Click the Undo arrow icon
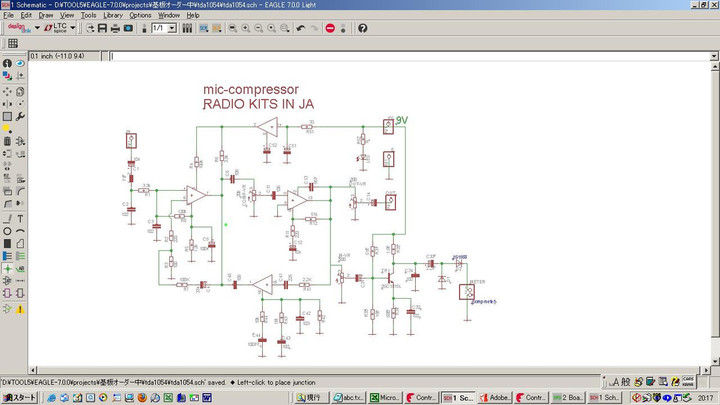The image size is (720, 405). pos(301,28)
